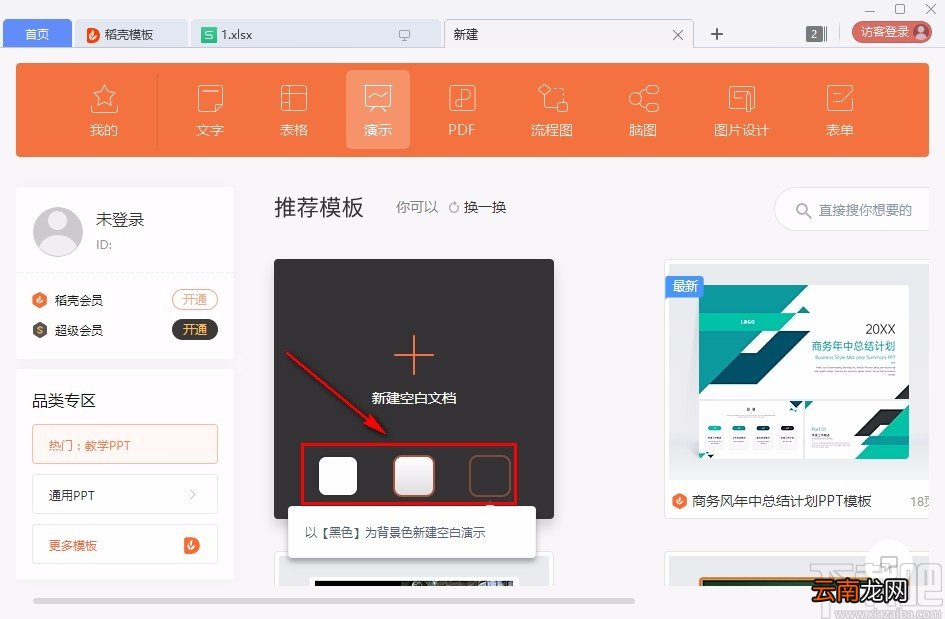Switch to the 首页 home tab

(37, 34)
